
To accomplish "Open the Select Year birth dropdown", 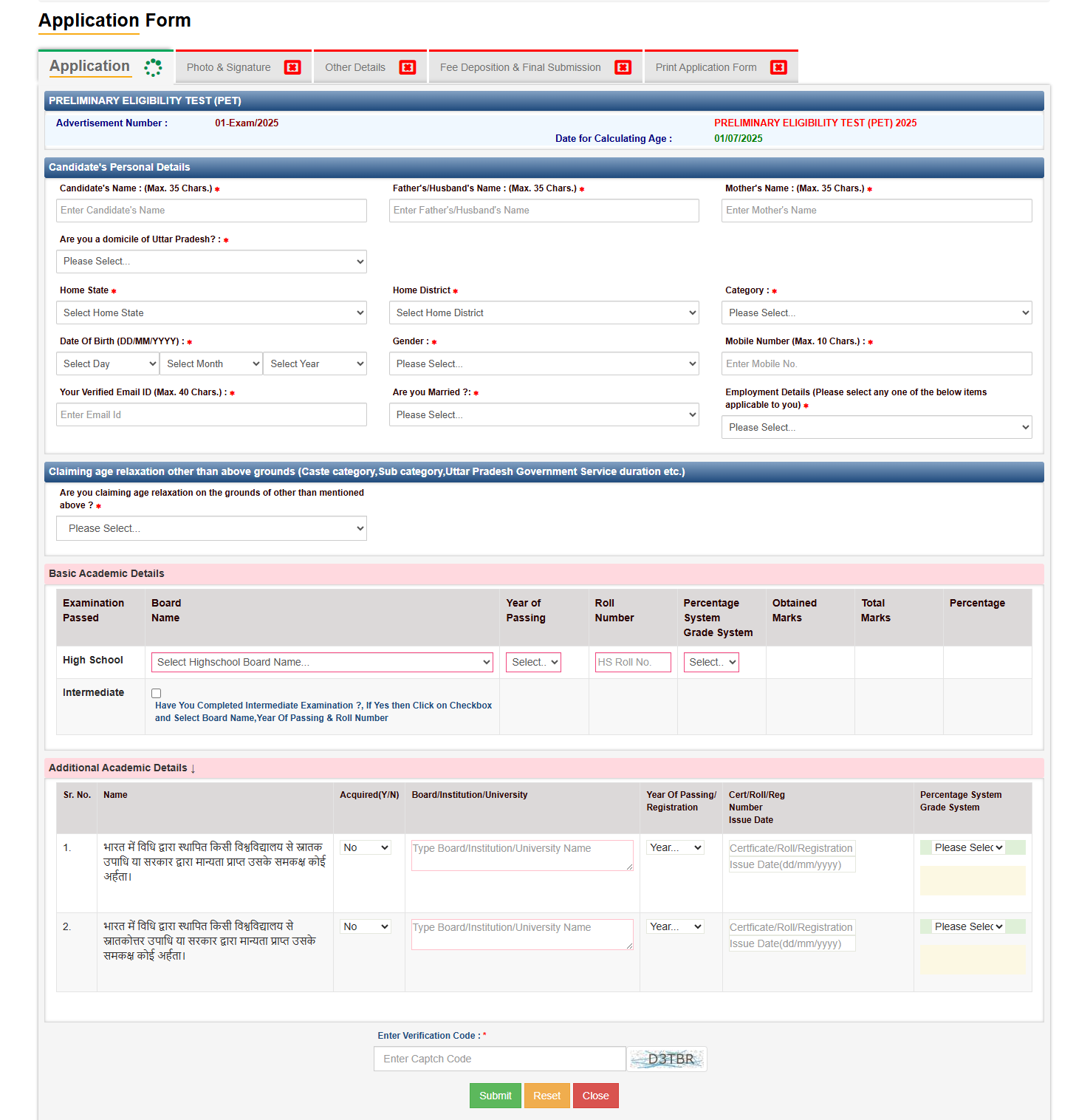I will click(315, 363).
